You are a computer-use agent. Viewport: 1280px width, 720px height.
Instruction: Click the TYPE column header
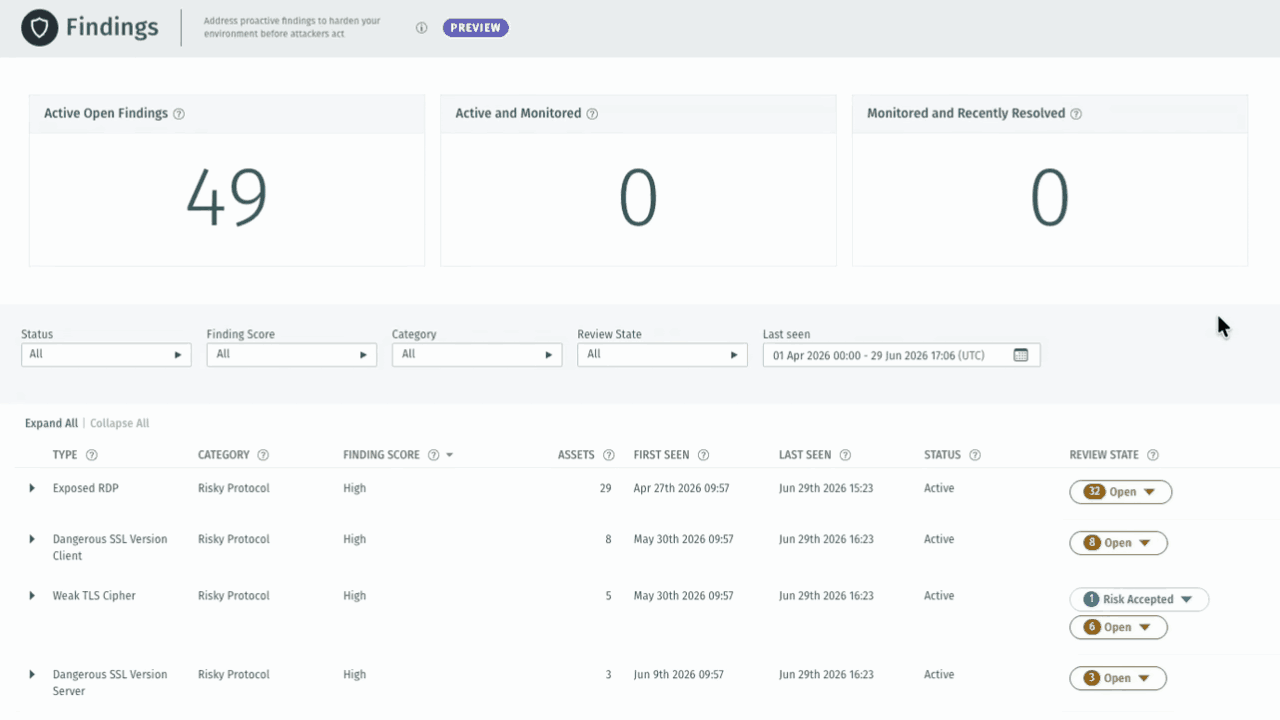tap(65, 455)
